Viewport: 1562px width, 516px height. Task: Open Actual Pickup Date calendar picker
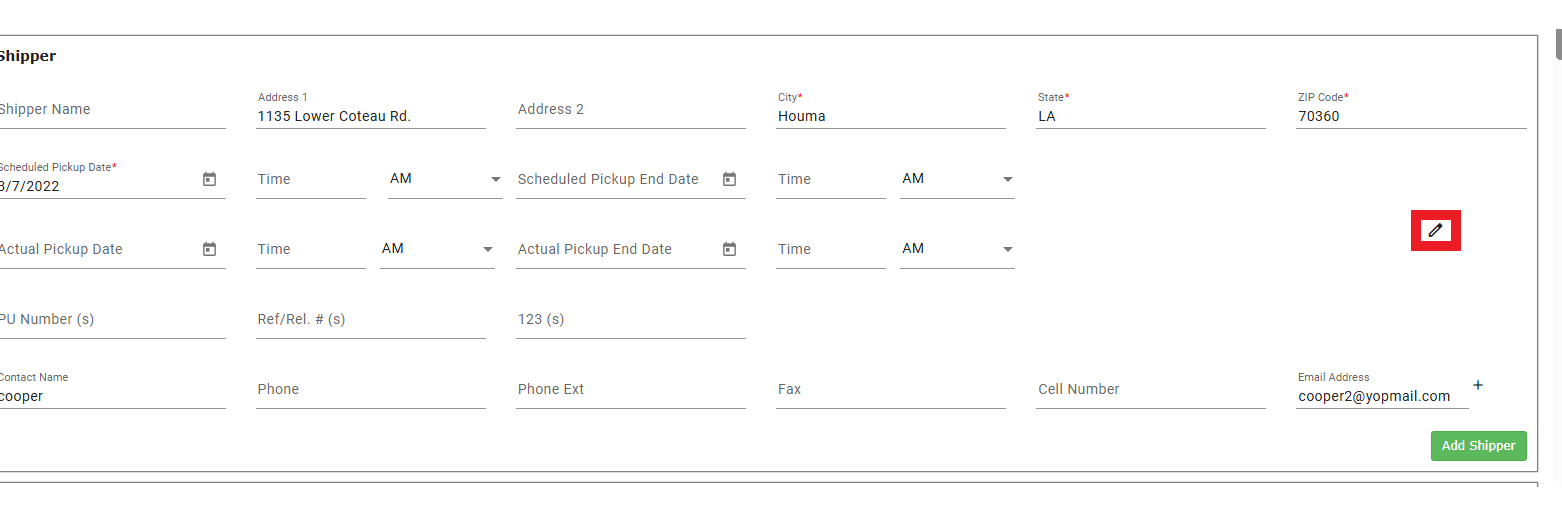point(209,249)
